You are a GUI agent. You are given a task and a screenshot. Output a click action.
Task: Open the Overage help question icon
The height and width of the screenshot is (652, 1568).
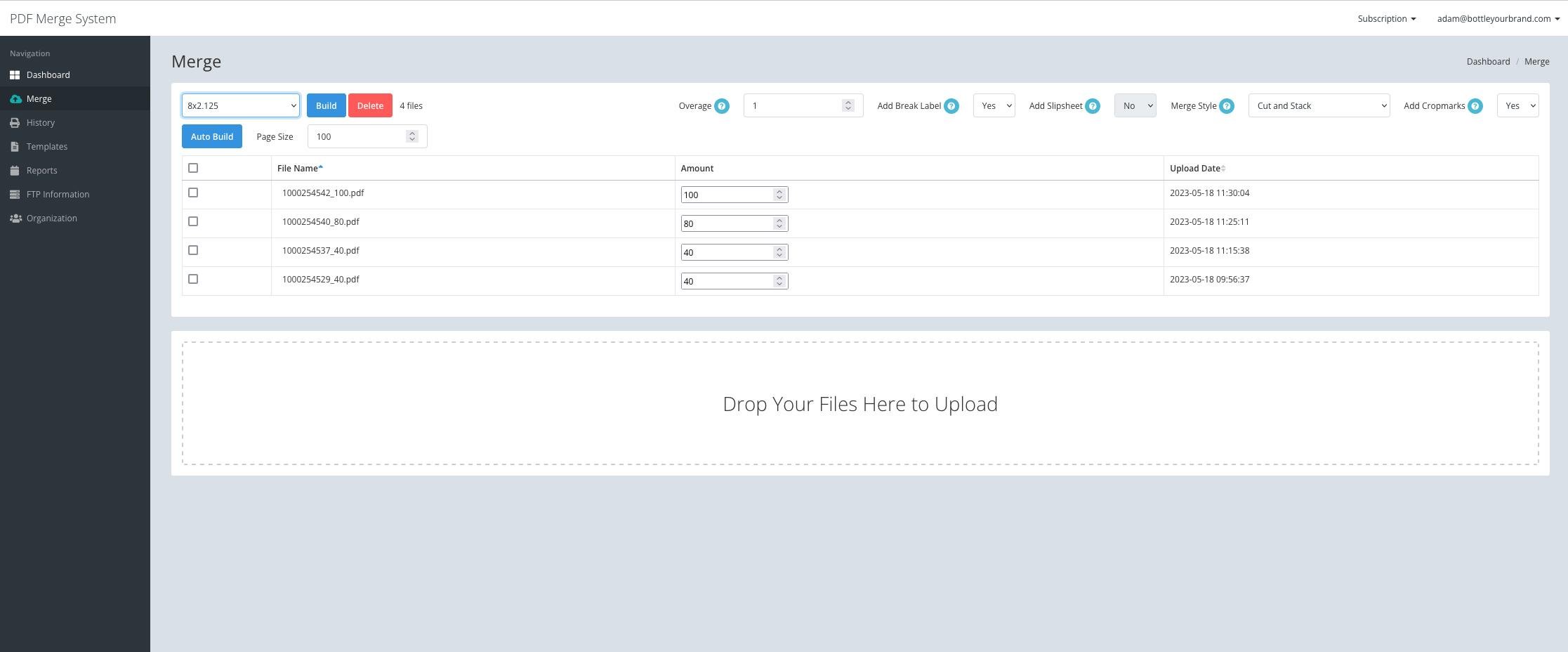click(722, 106)
